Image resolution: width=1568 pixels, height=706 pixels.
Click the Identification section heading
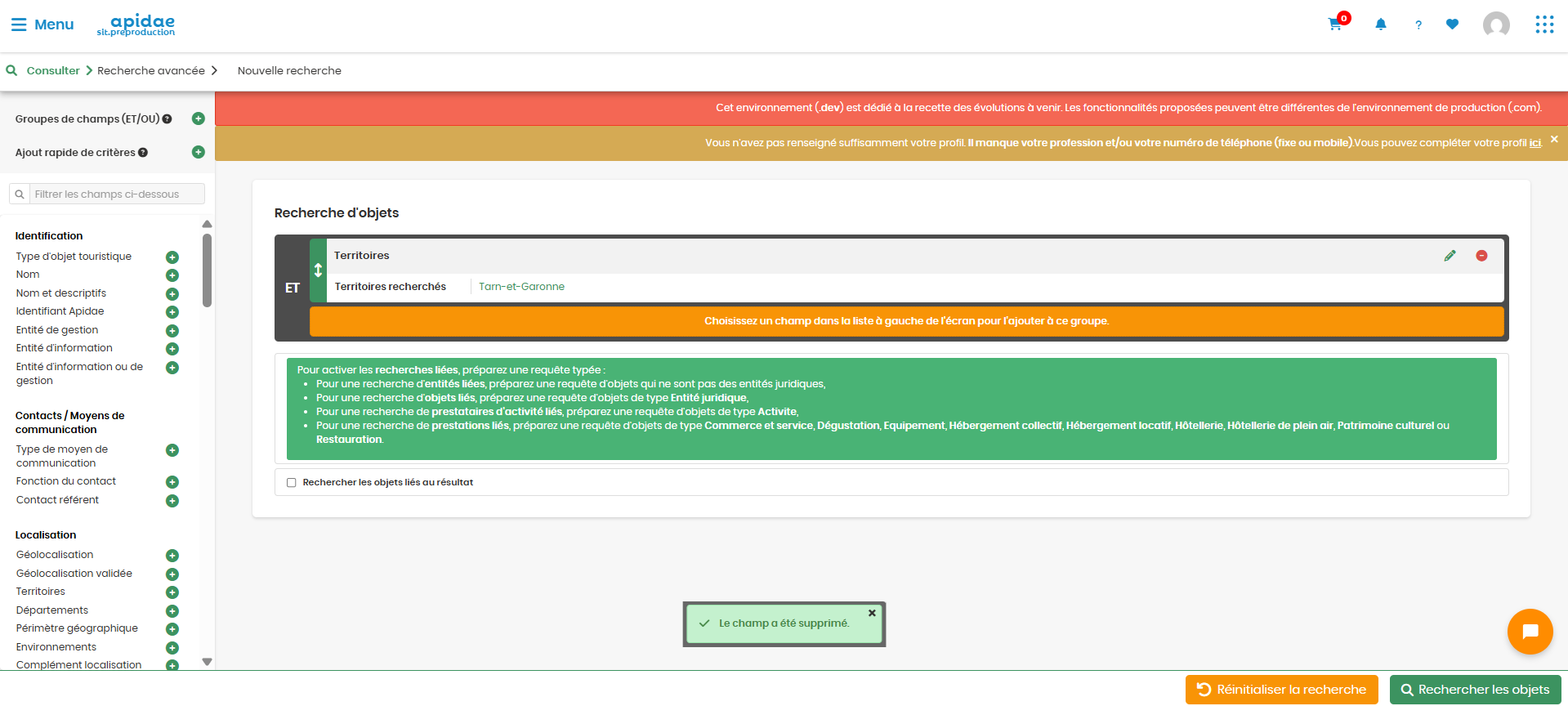pos(49,236)
